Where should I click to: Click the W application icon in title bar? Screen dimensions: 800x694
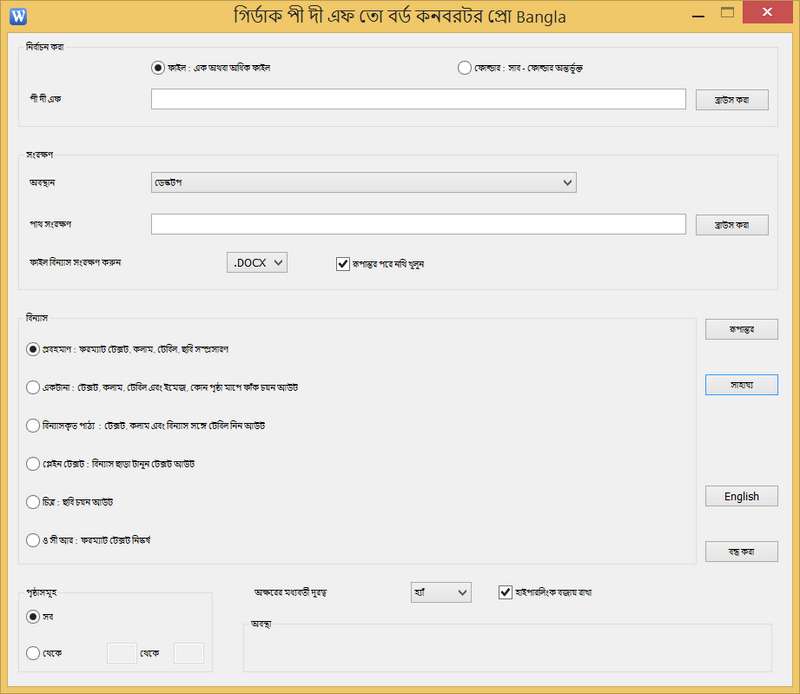(18, 15)
